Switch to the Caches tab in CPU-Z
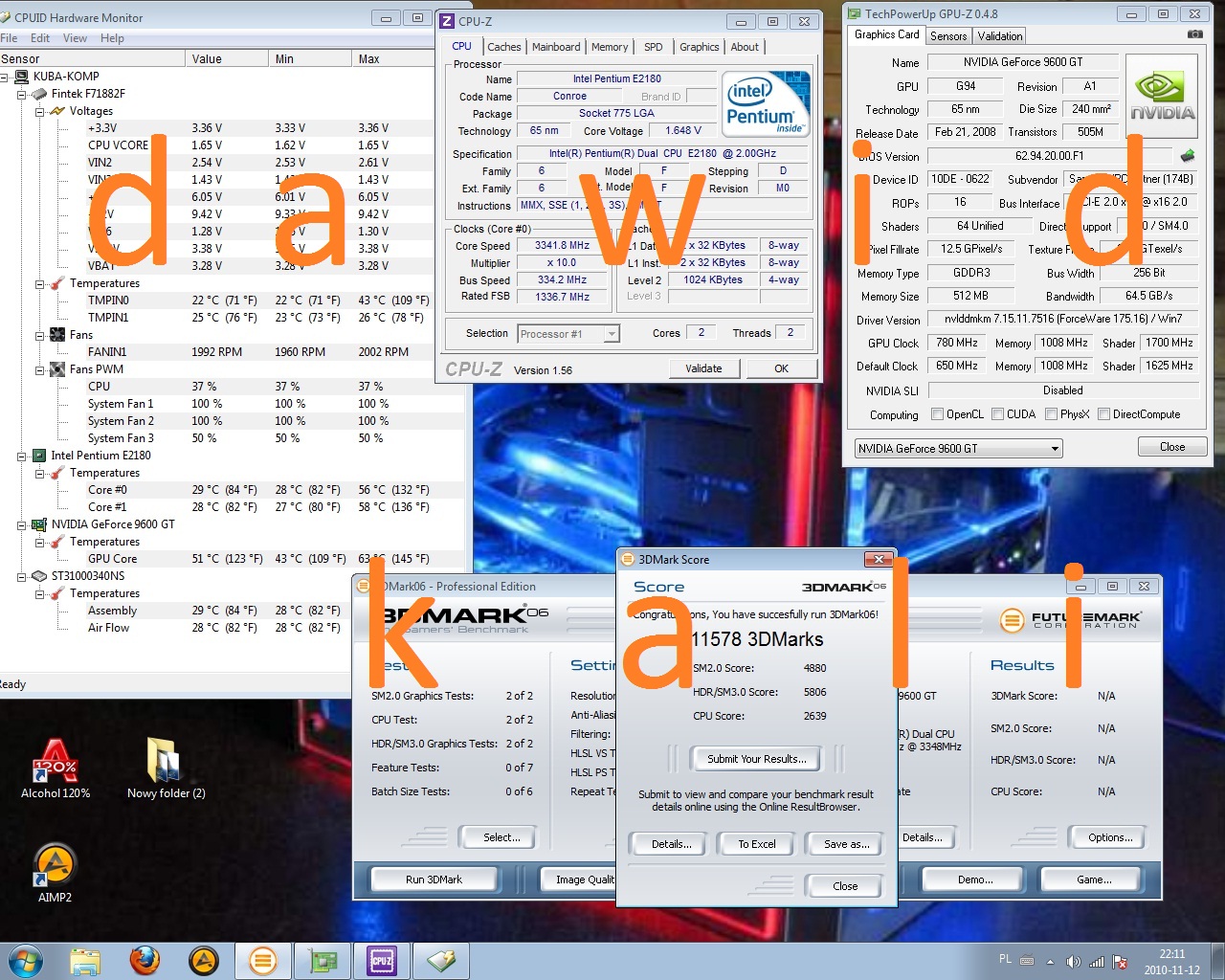Viewport: 1225px width, 980px height. click(504, 47)
